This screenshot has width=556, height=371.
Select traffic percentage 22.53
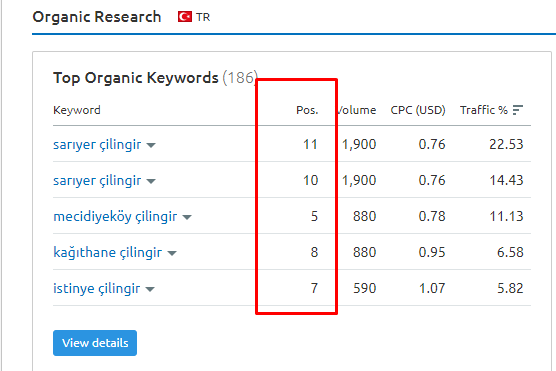(x=506, y=144)
